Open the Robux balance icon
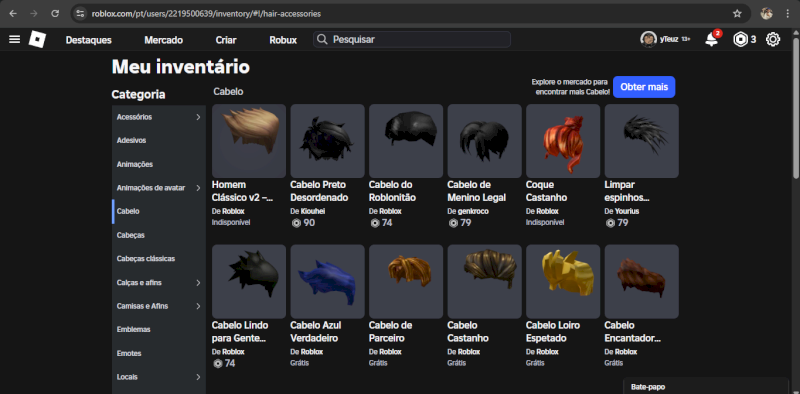This screenshot has height=394, width=800. pyautogui.click(x=740, y=39)
